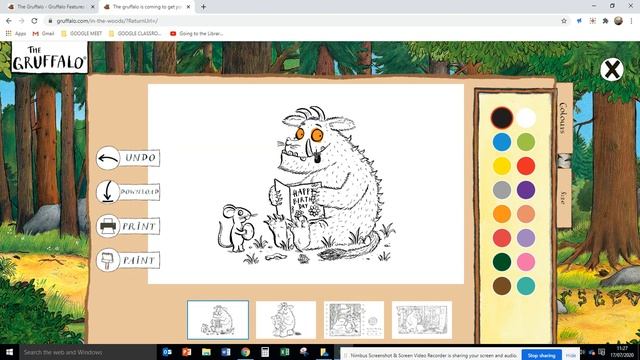The image size is (640, 360).
Task: Open Word from the taskbar
Action: click(226, 352)
